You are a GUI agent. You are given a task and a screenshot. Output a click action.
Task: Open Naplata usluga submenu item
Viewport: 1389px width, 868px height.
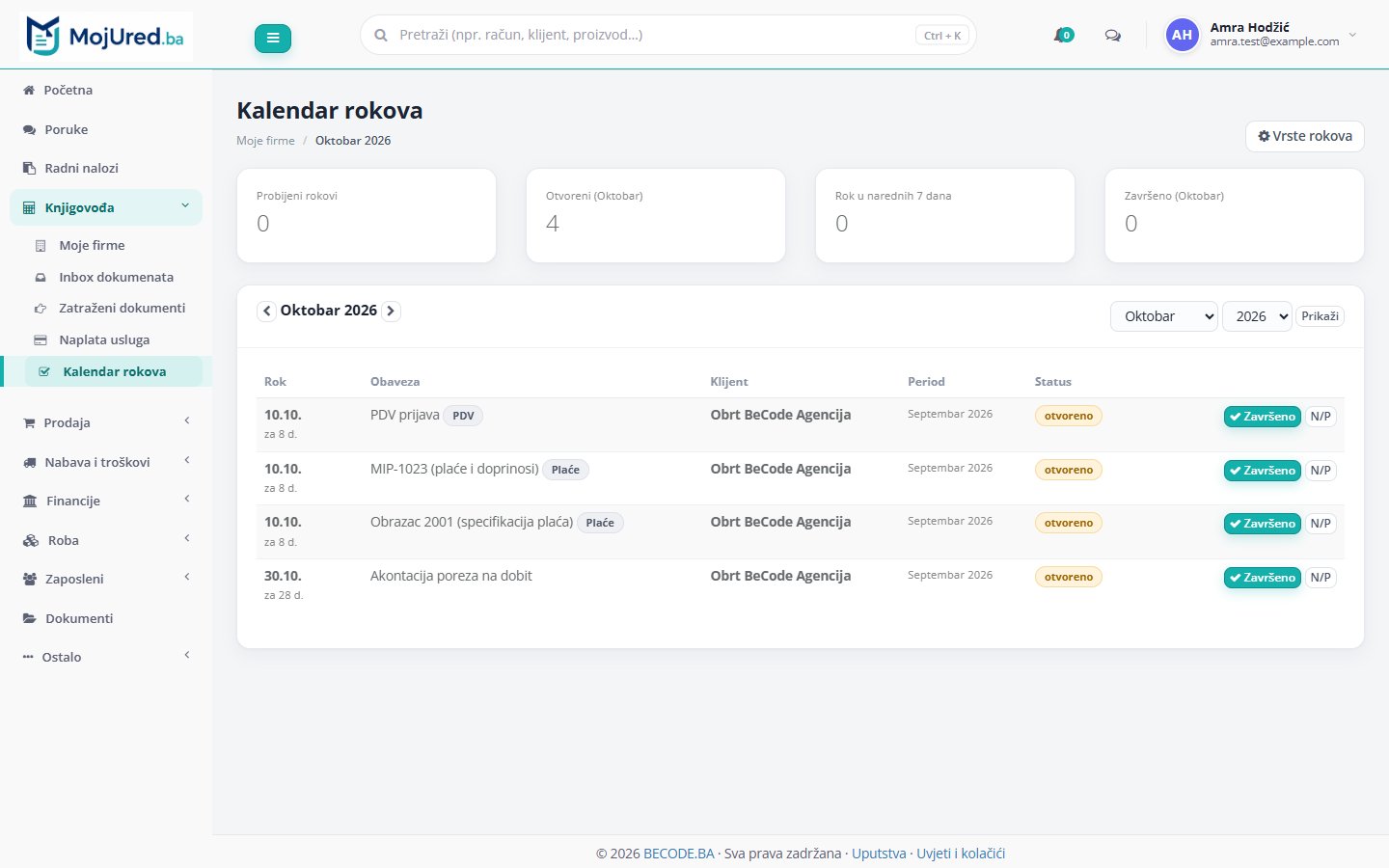[x=113, y=339]
